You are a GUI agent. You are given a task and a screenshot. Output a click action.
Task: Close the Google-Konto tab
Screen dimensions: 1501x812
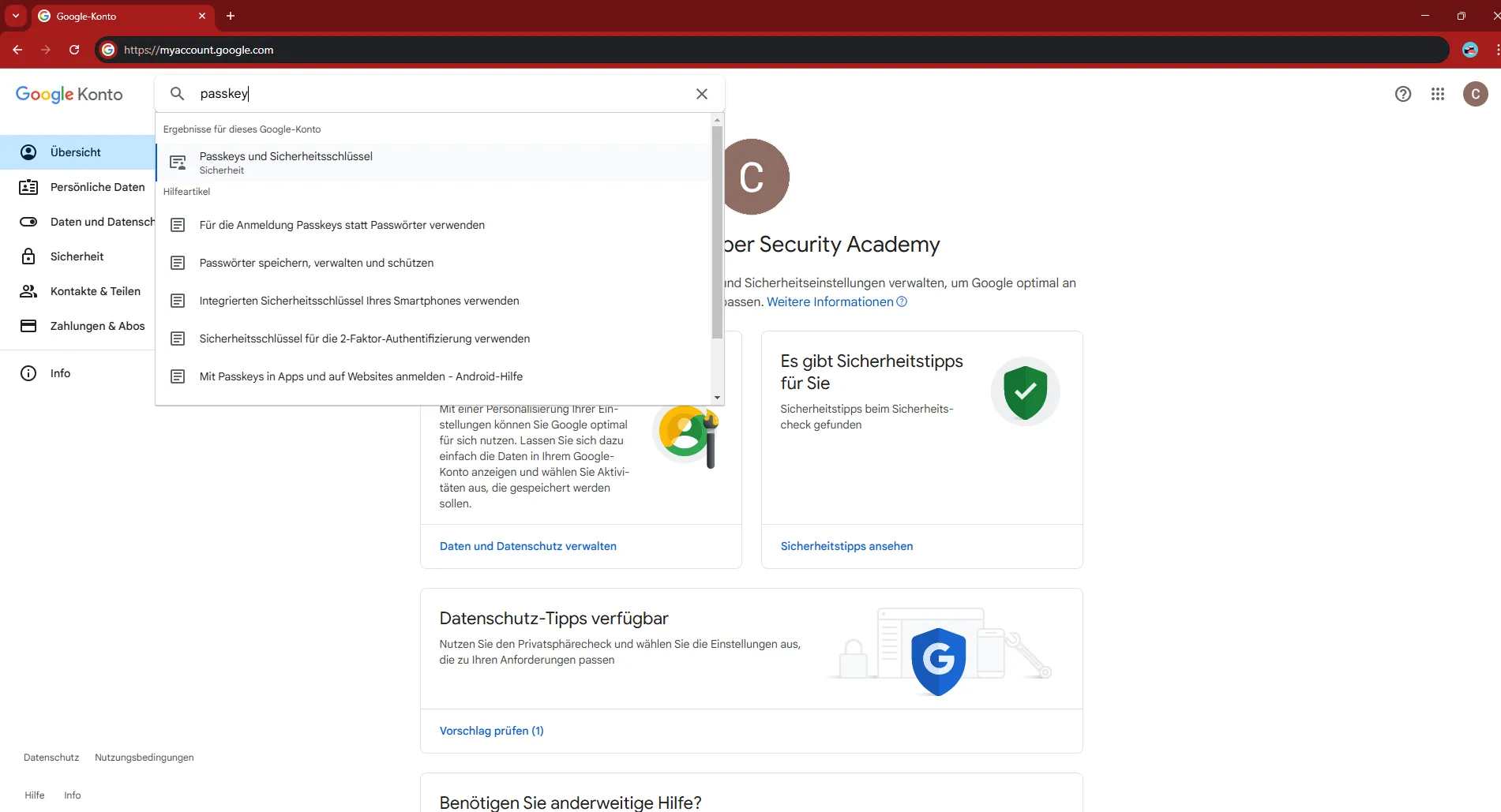pyautogui.click(x=202, y=16)
